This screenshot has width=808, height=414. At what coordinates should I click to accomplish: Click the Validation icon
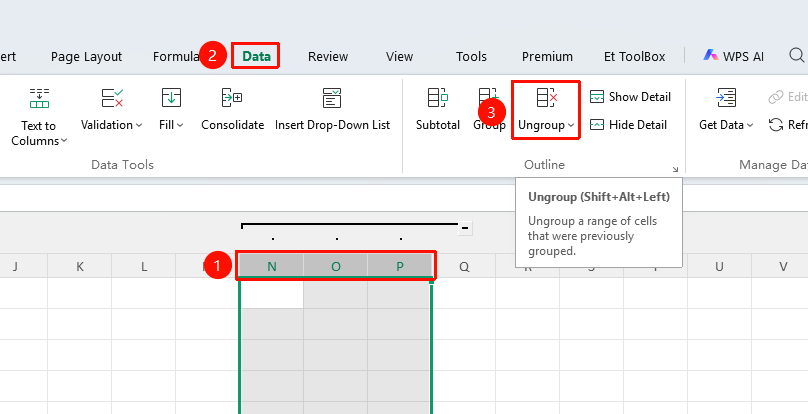coord(112,97)
